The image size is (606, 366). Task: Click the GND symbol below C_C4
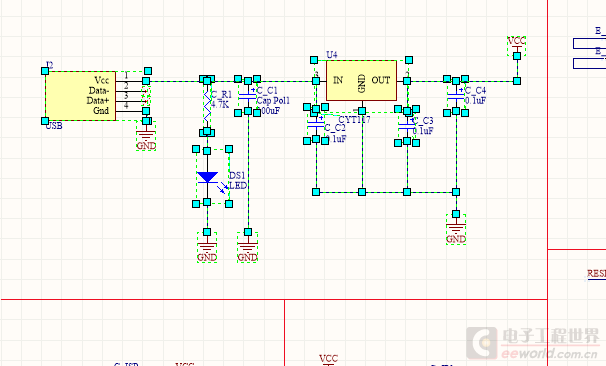pyautogui.click(x=456, y=229)
